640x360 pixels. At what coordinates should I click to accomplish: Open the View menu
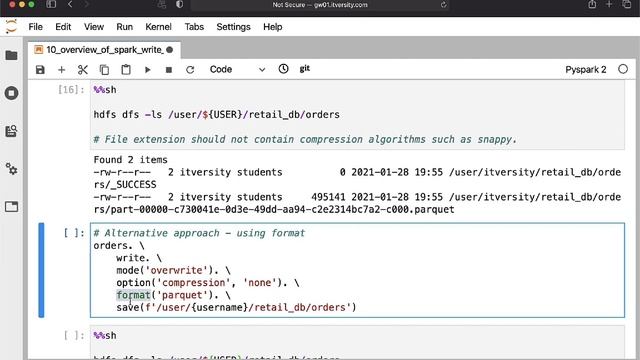pos(94,27)
